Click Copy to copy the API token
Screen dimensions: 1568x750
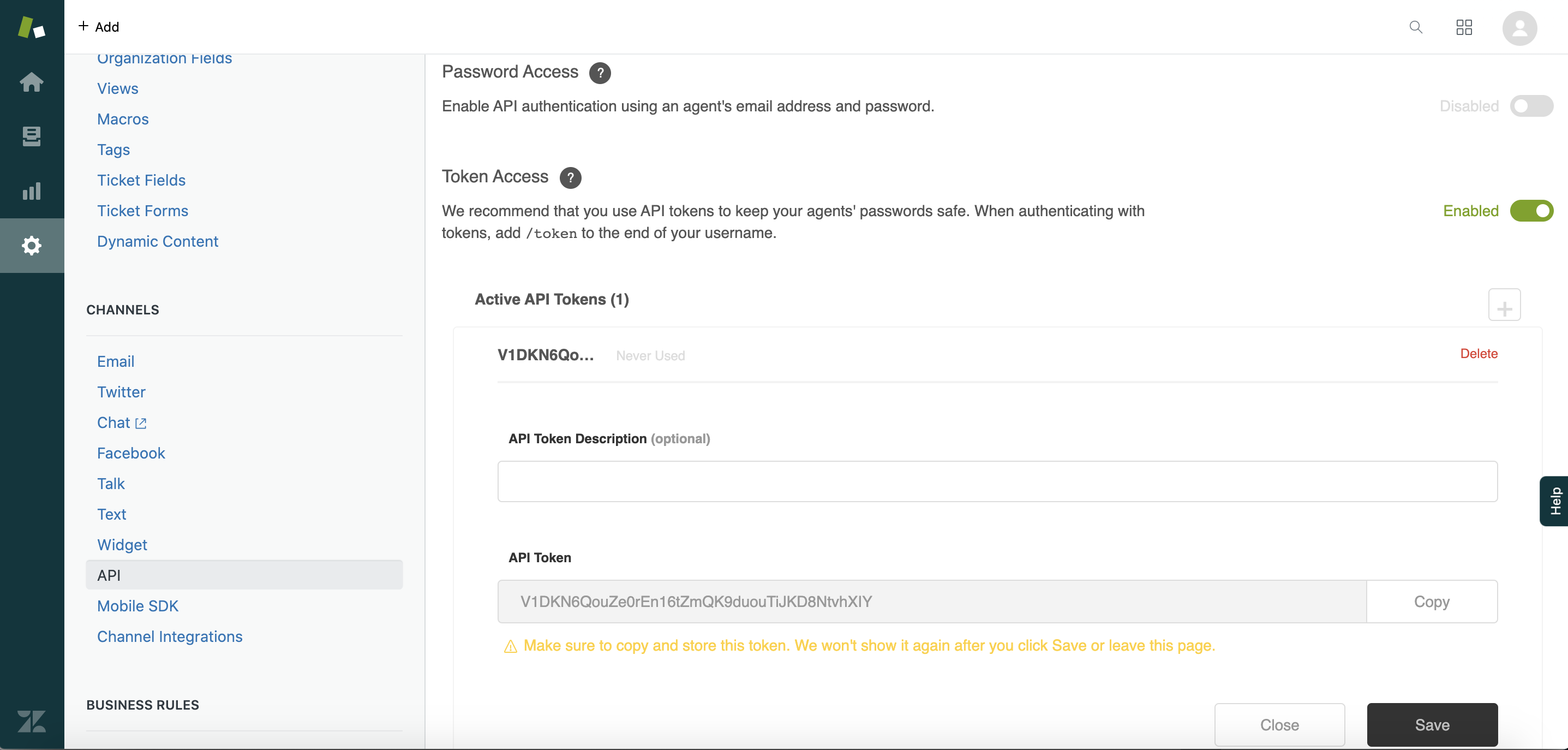[x=1432, y=601]
